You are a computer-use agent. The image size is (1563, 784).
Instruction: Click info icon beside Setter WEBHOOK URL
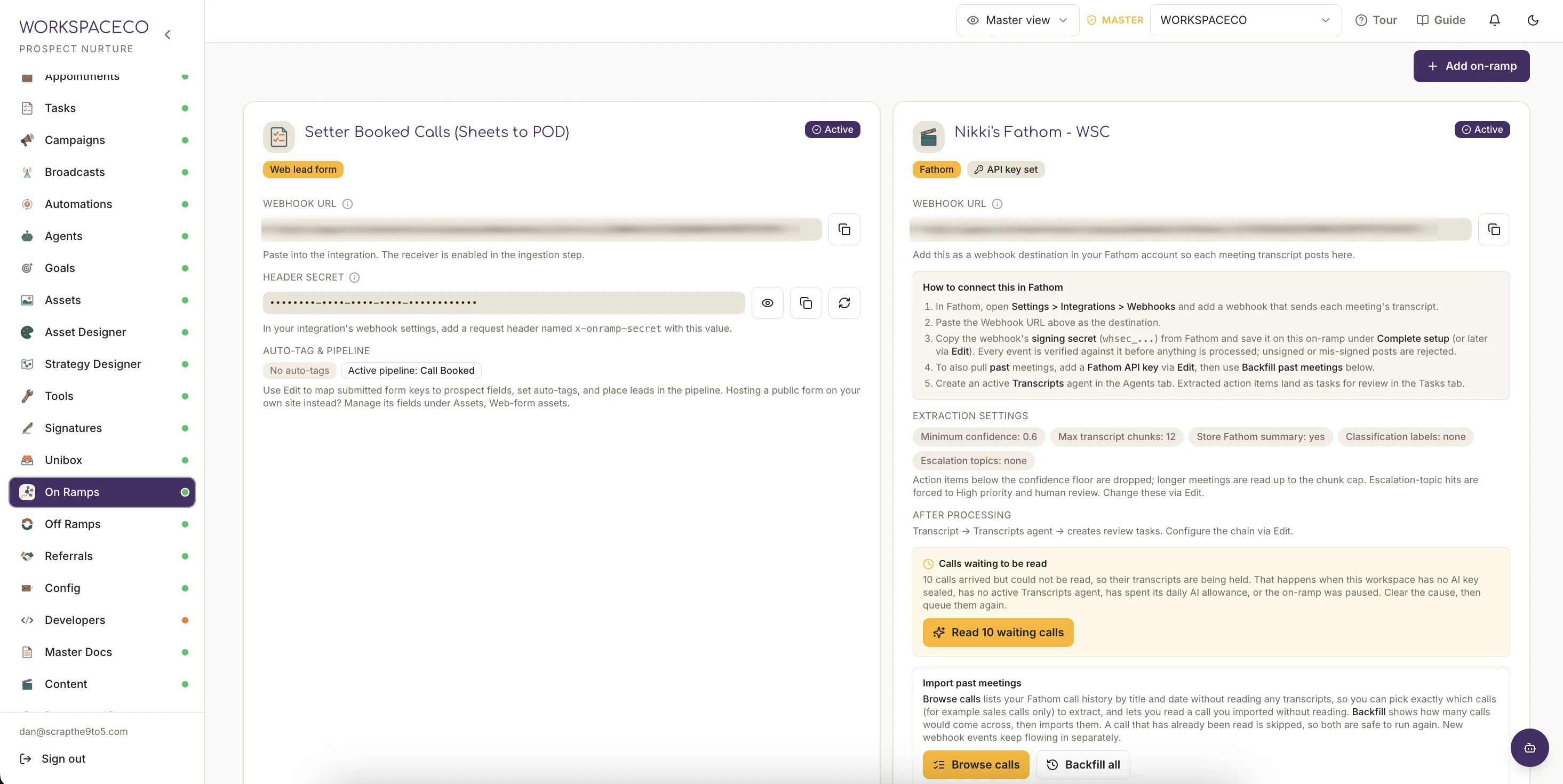348,204
